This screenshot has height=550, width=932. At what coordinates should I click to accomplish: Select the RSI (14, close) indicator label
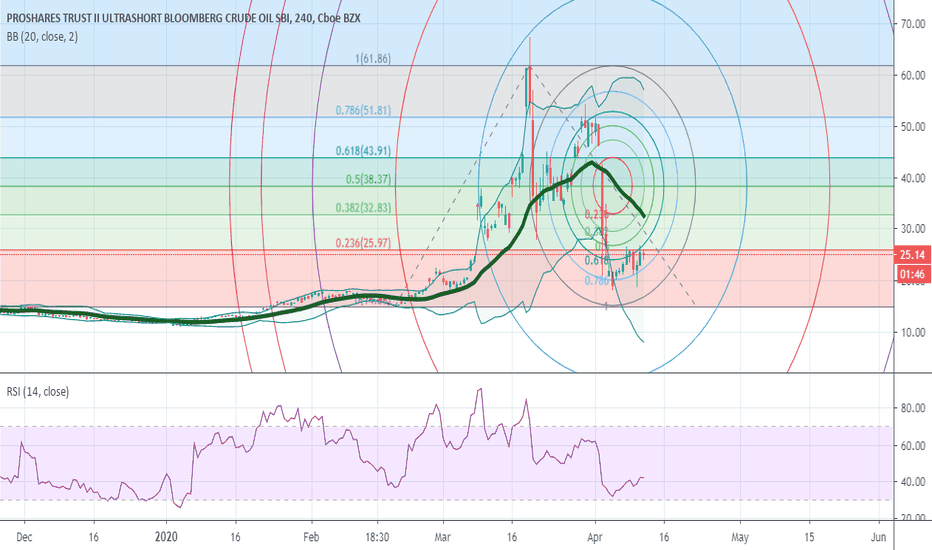(37, 392)
